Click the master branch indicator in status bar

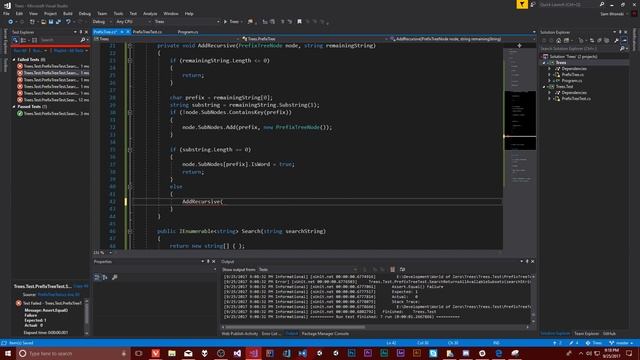(x=622, y=343)
